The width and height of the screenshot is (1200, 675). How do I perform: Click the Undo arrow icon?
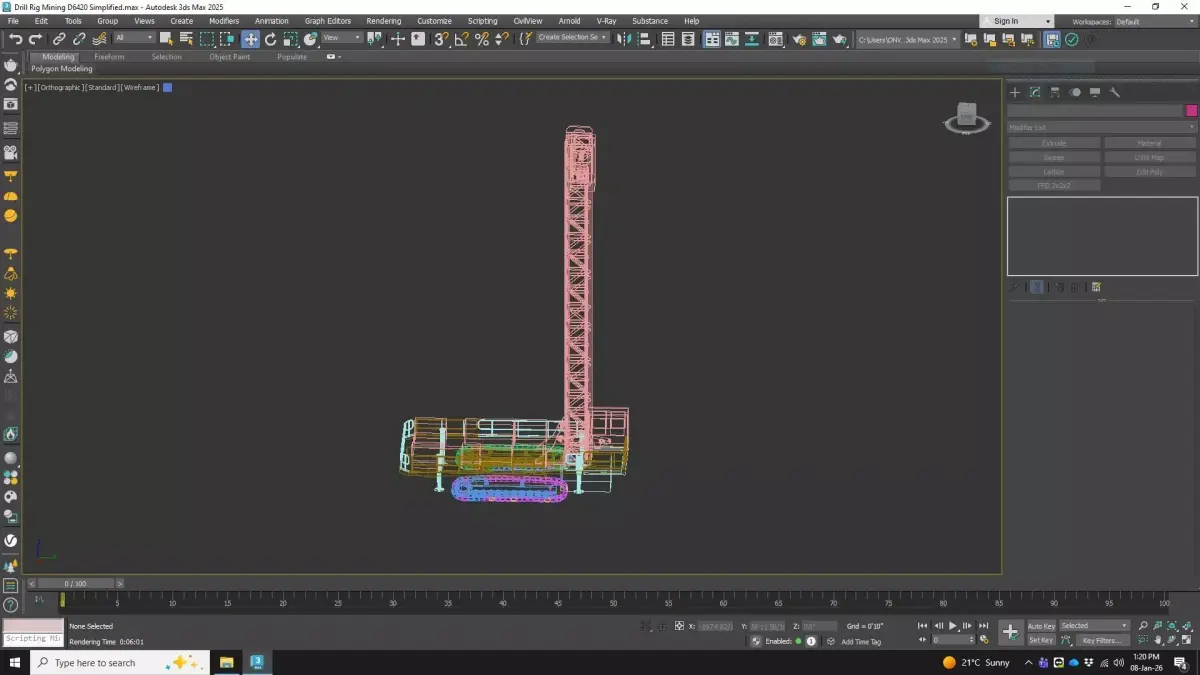(x=15, y=39)
